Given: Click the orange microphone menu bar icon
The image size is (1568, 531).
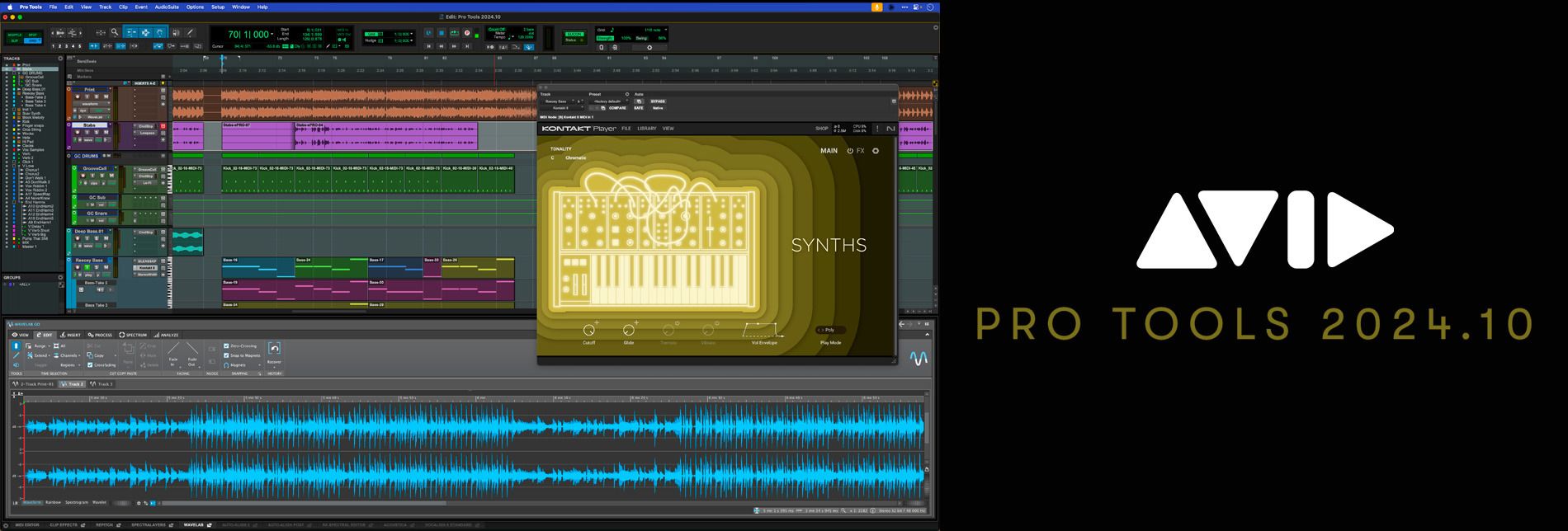Looking at the screenshot, I should (876, 7).
